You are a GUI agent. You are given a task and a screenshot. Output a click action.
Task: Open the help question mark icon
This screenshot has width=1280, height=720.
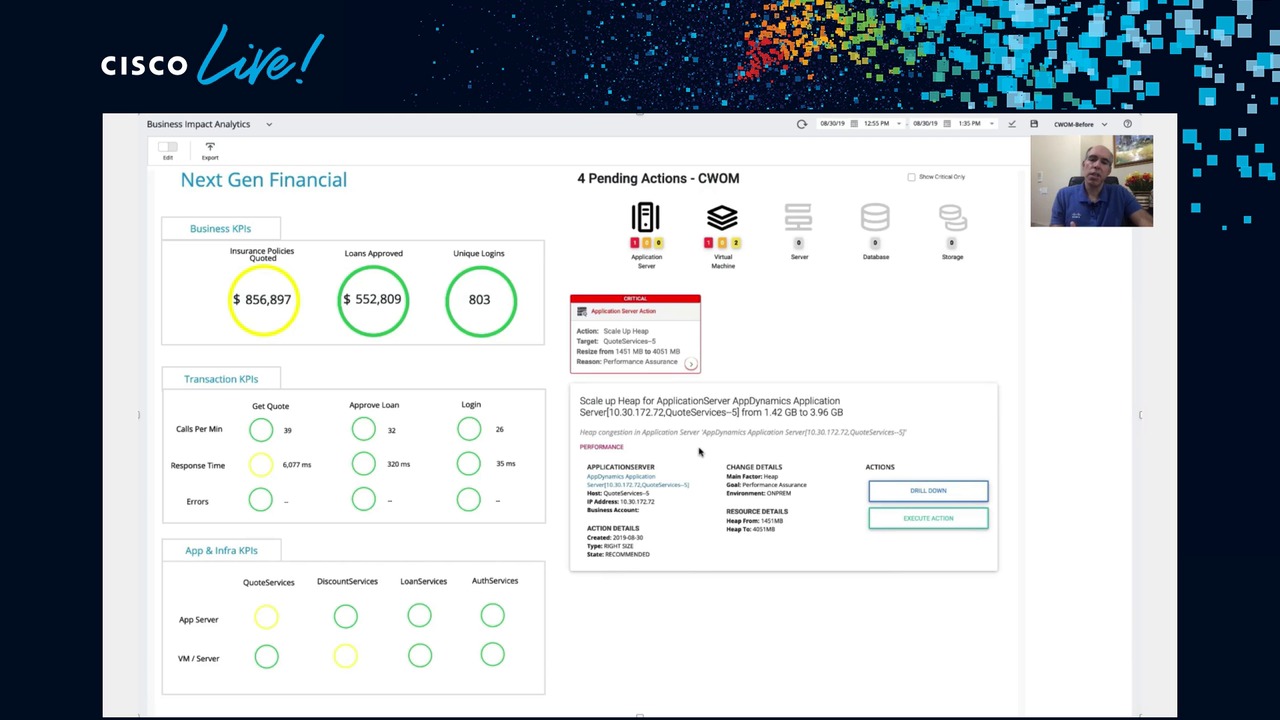pos(1127,124)
